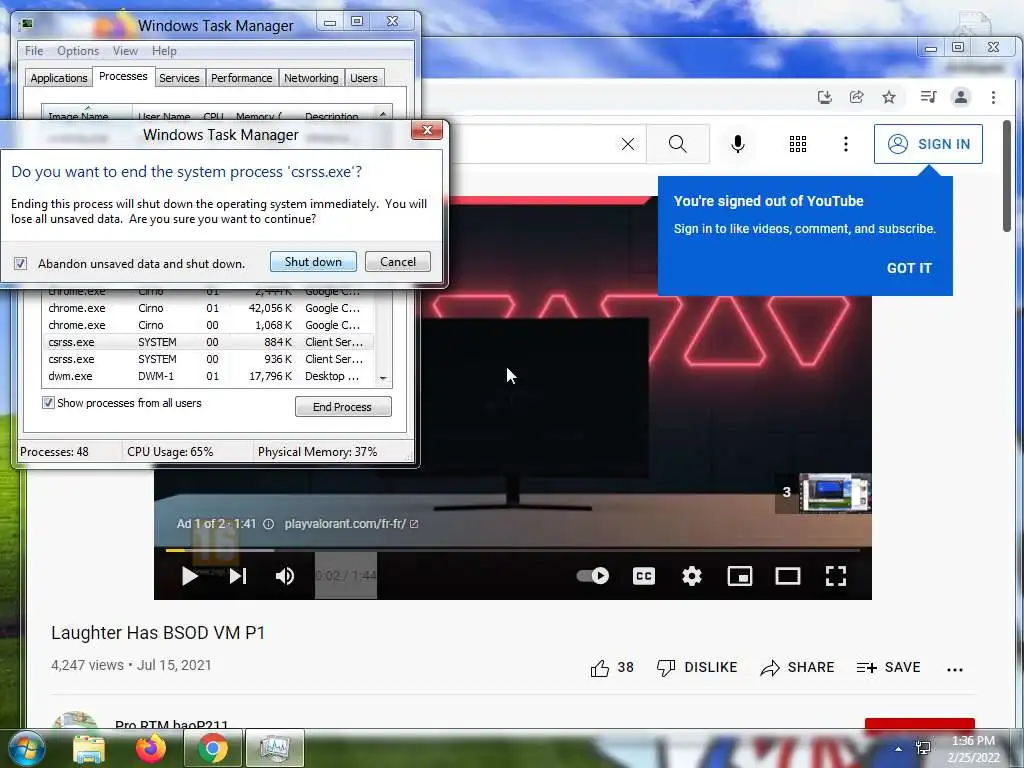Image resolution: width=1024 pixels, height=768 pixels.
Task: Switch to theater mode icon
Action: (x=788, y=575)
